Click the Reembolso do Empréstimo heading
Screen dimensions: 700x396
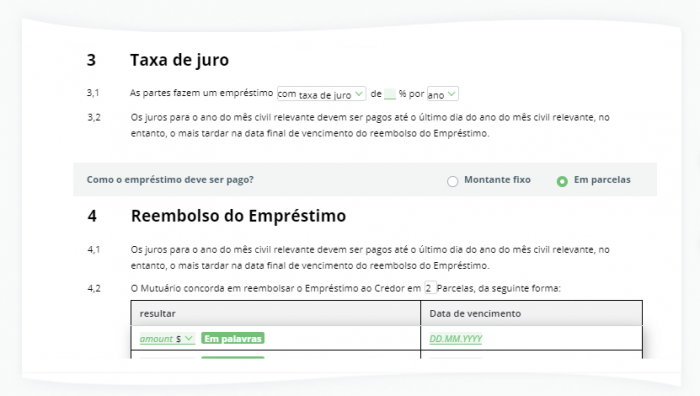[x=238, y=216]
